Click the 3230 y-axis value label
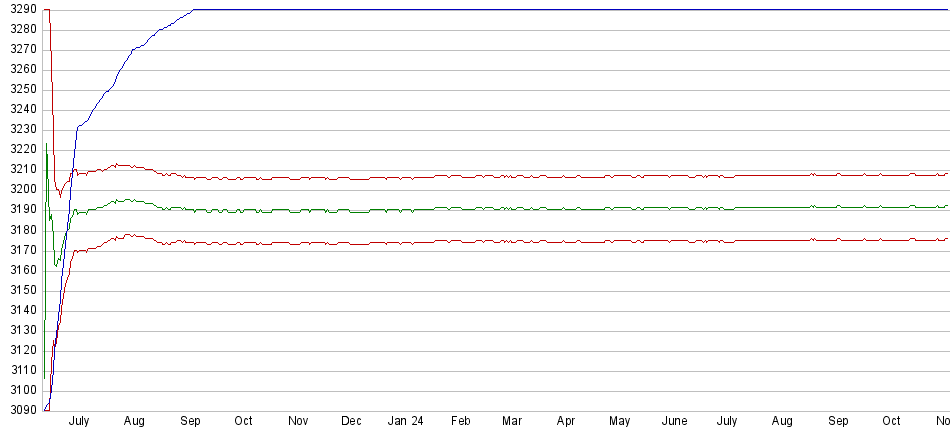This screenshot has width=950, height=435. click(22, 129)
